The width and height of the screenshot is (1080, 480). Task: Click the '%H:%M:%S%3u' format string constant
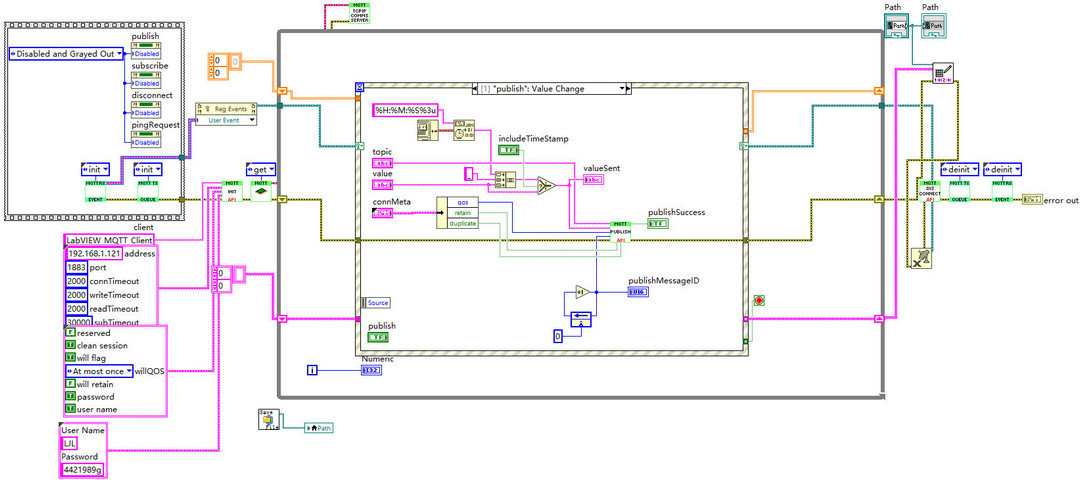click(x=406, y=110)
